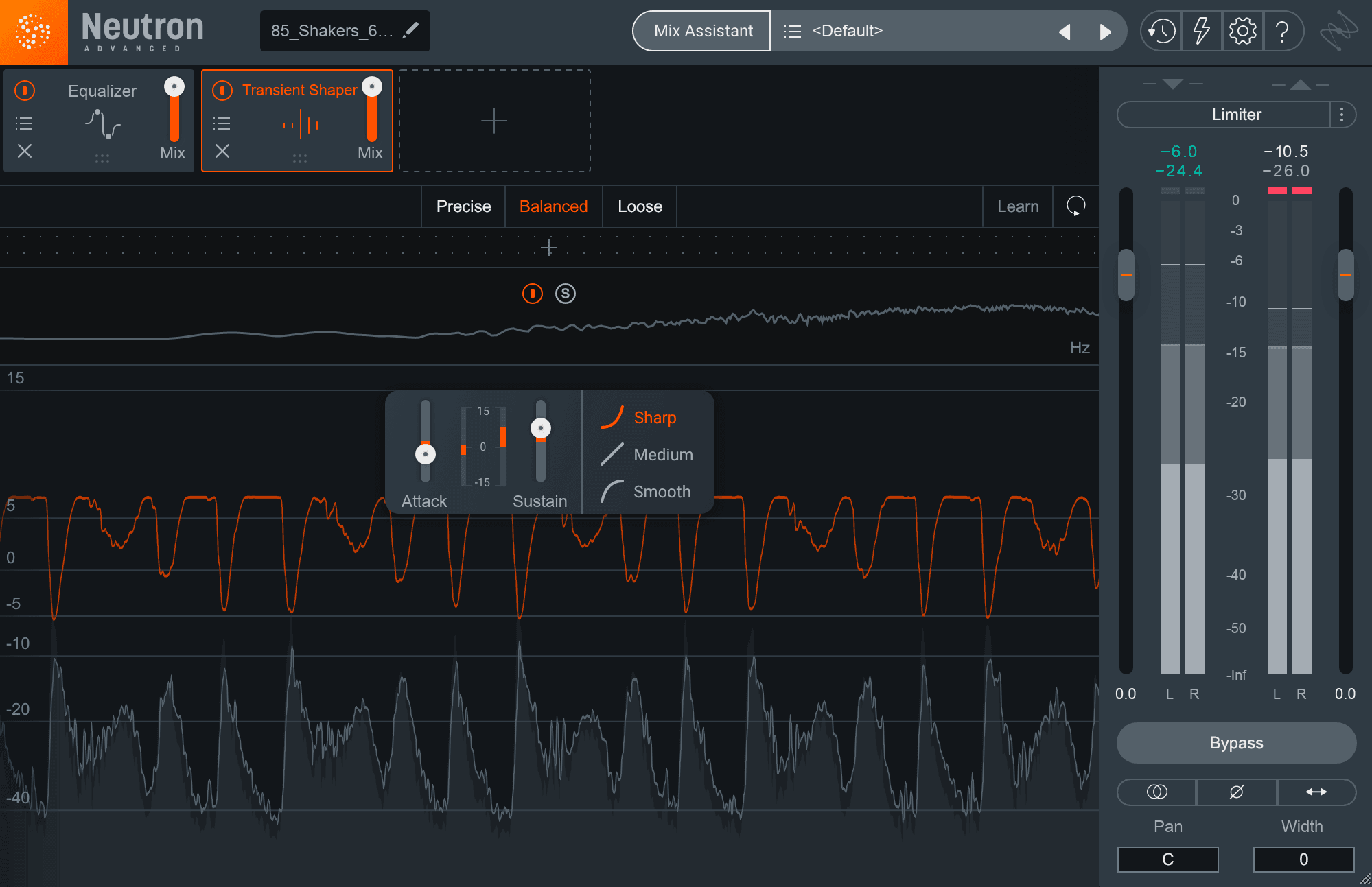
Task: Switch to Loose mode
Action: coord(640,206)
